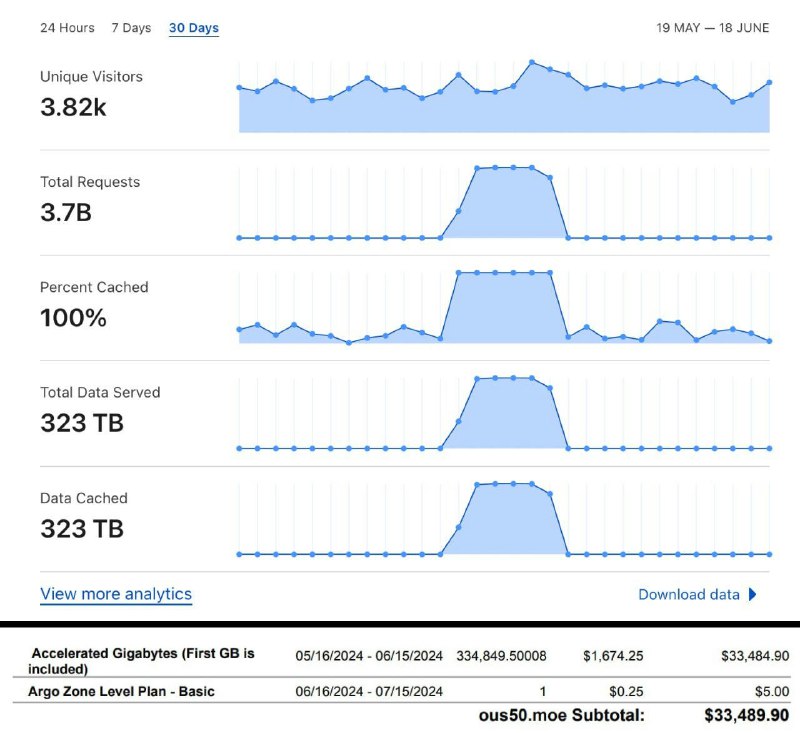This screenshot has width=800, height=733.
Task: Click the 30 Days tab
Action: pos(194,28)
